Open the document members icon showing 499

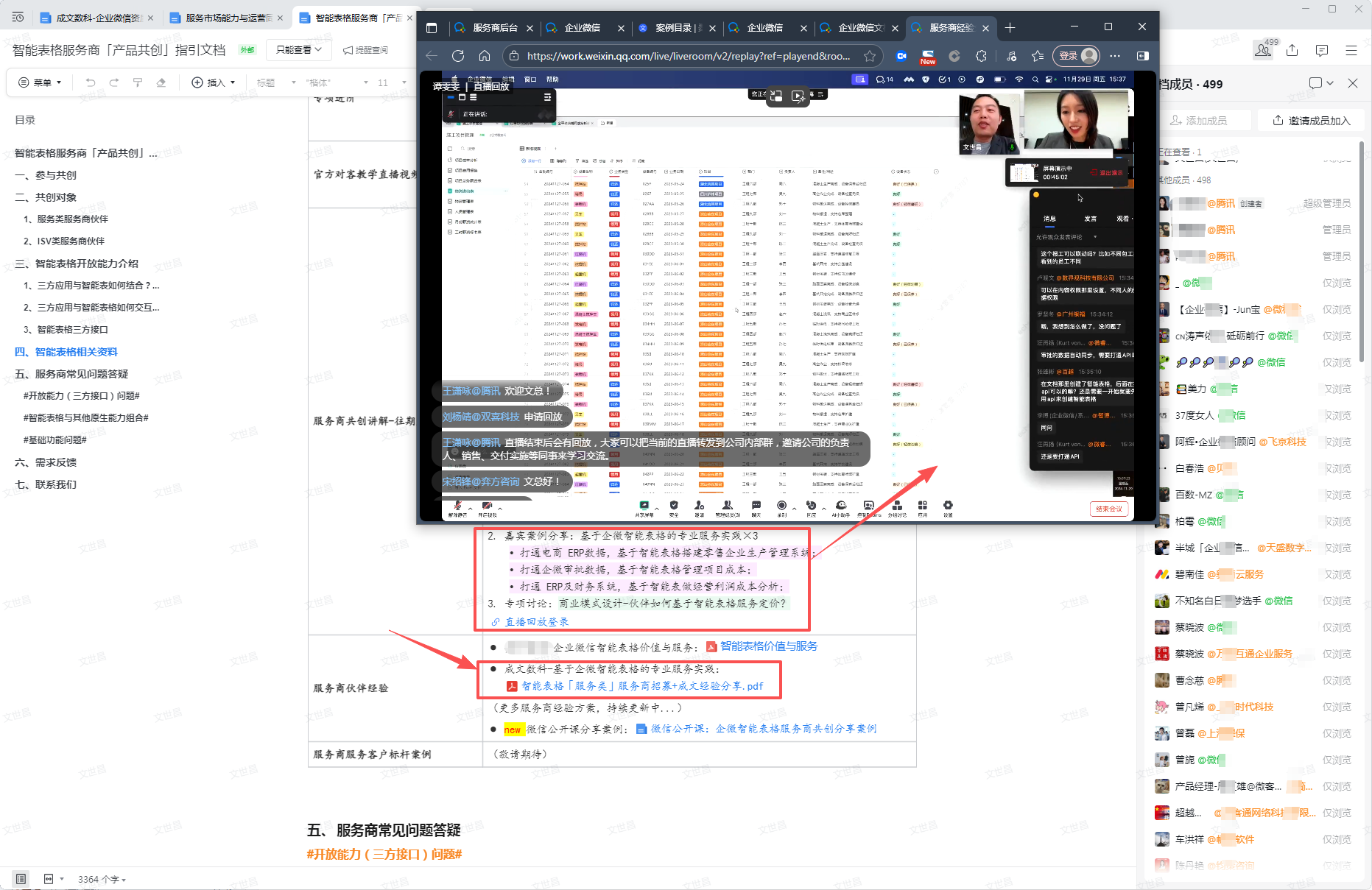coord(1264,49)
